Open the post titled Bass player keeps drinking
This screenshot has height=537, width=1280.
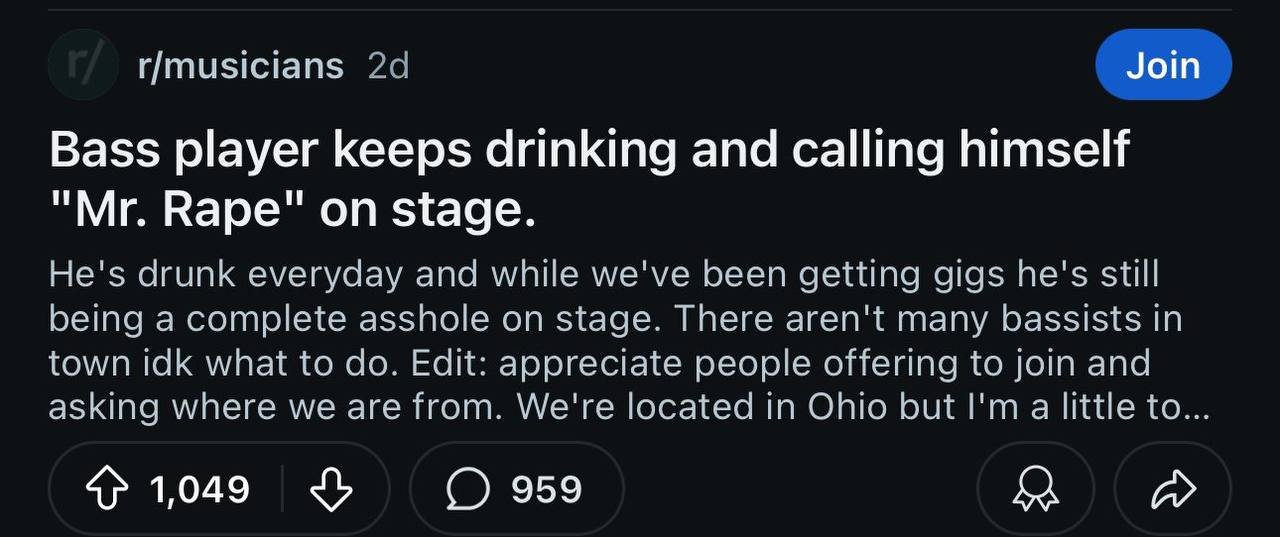[589, 151]
